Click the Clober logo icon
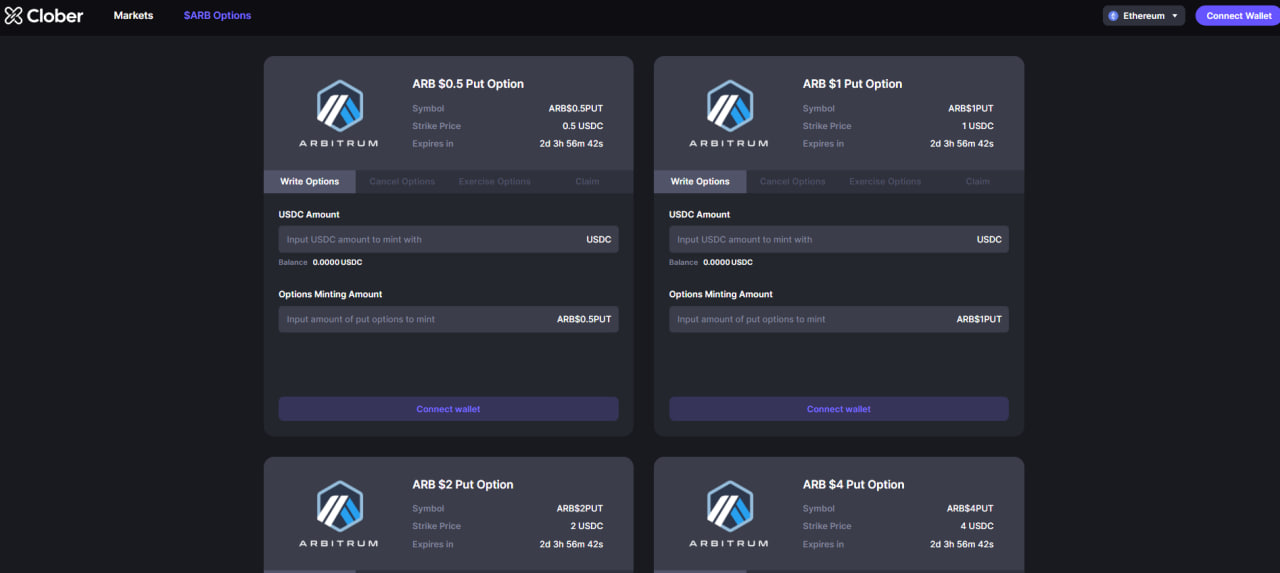Screen dimensions: 1280x573 13,16
